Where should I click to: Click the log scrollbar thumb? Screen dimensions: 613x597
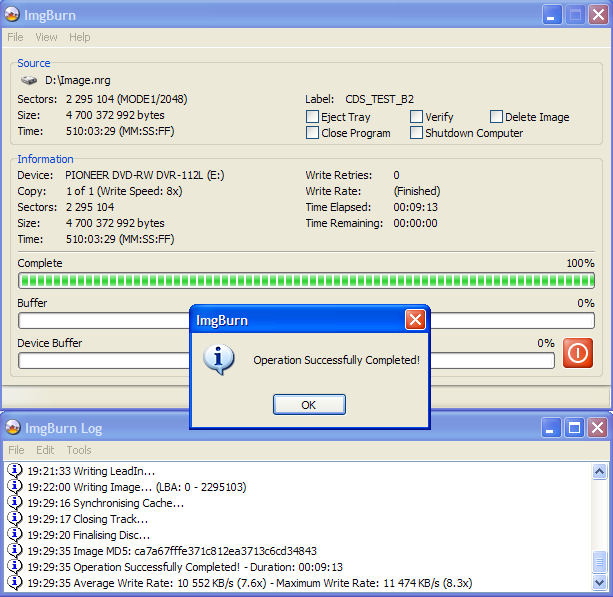(x=599, y=562)
